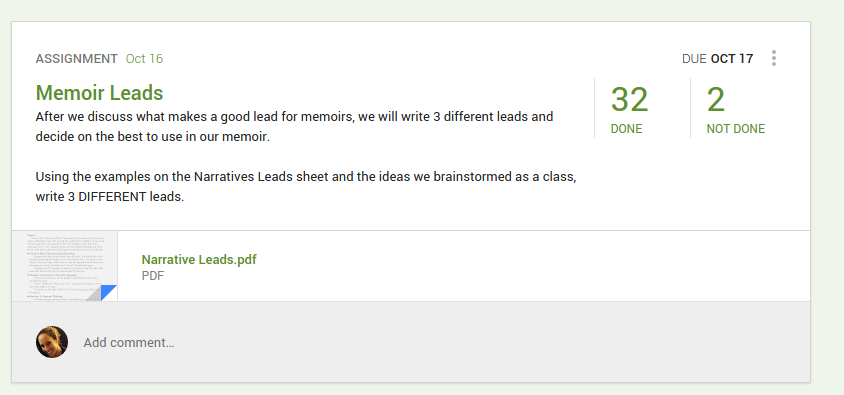This screenshot has height=395, width=844.
Task: Click the NOT DONE label under 2
Action: pyautogui.click(x=735, y=129)
